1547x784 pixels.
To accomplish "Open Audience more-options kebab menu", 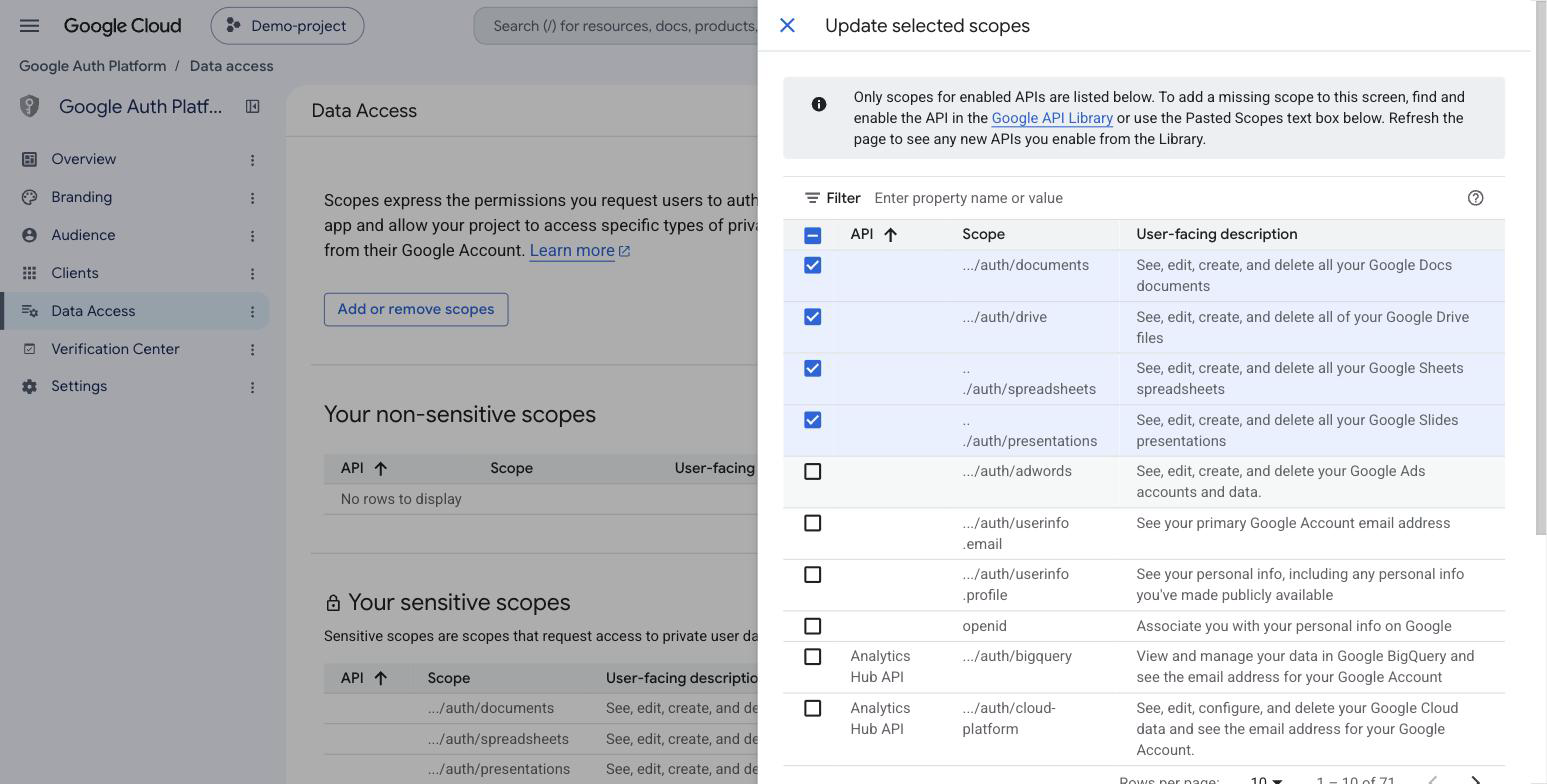I will coord(252,236).
